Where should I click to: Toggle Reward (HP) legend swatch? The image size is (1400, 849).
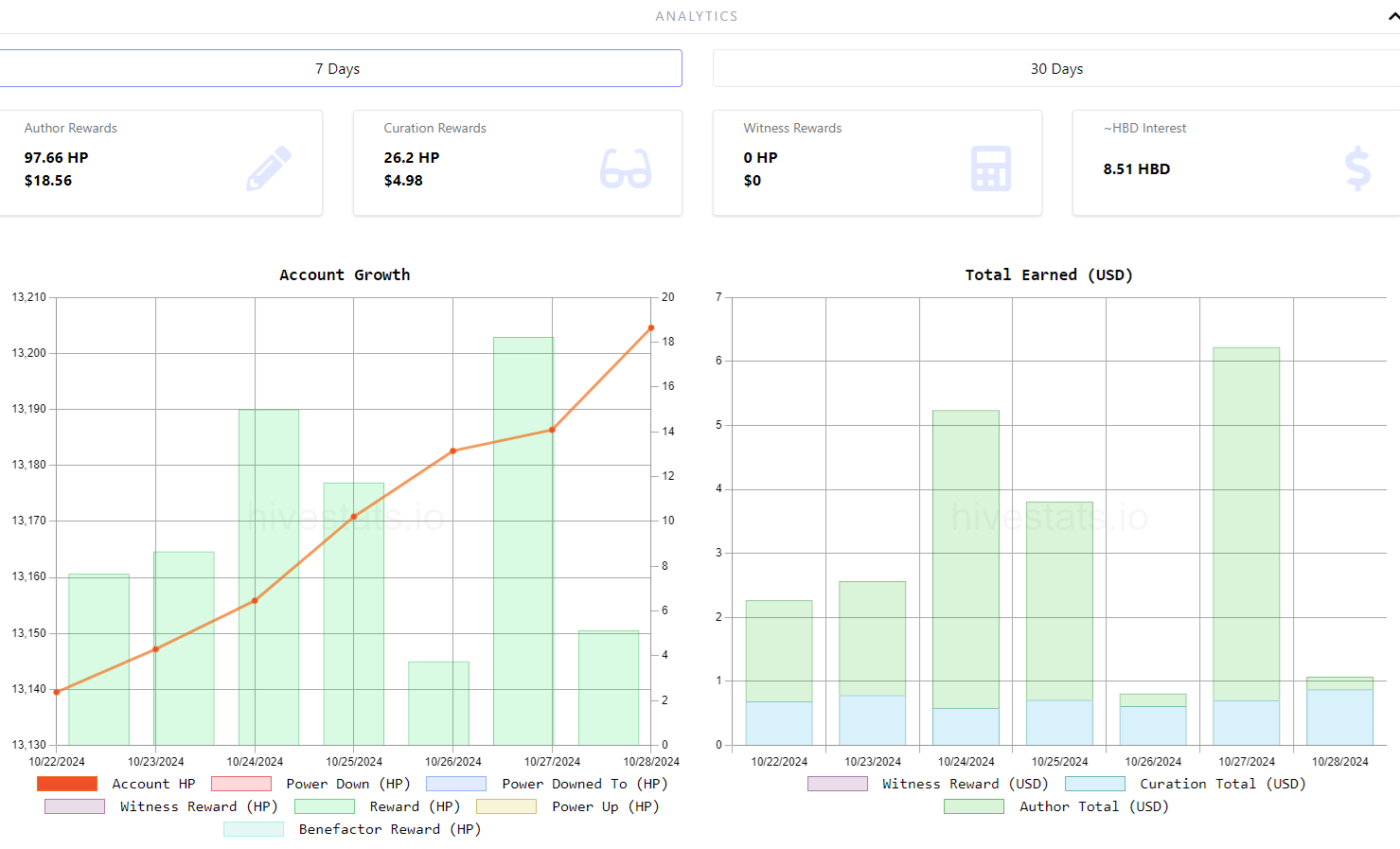pyautogui.click(x=325, y=806)
